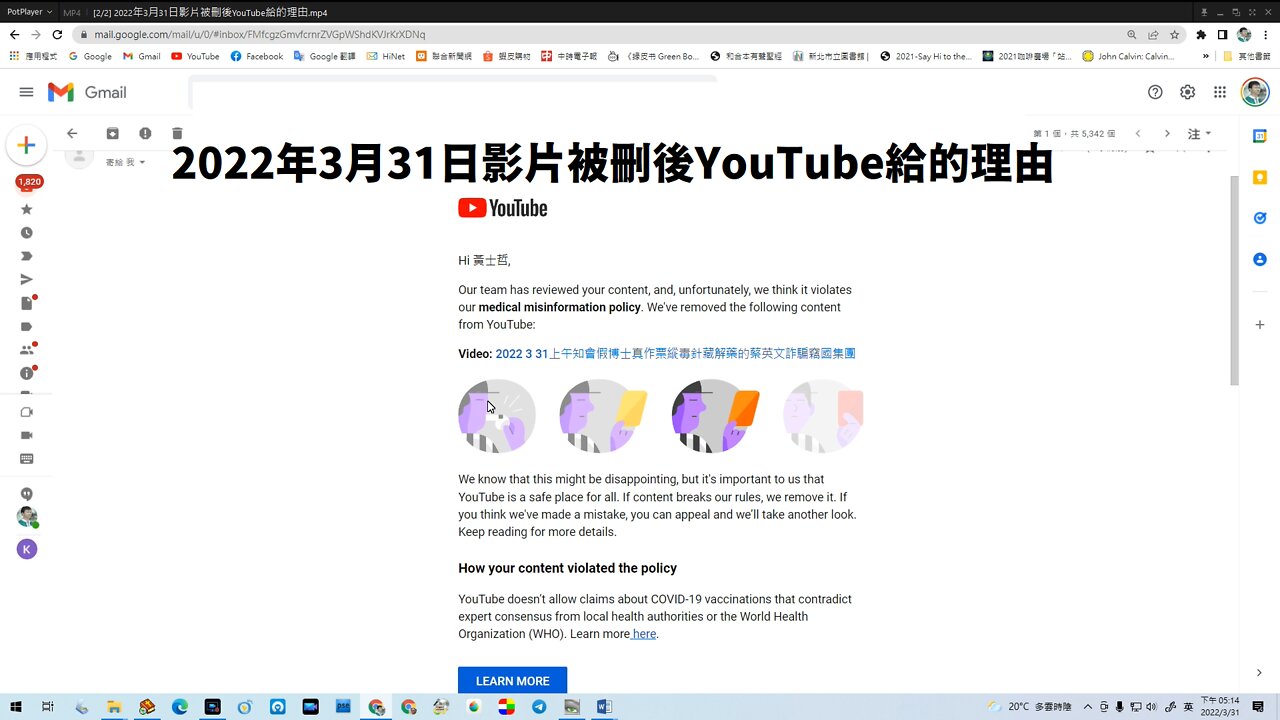
Task: Select the purple K contact avatar
Action: point(27,549)
